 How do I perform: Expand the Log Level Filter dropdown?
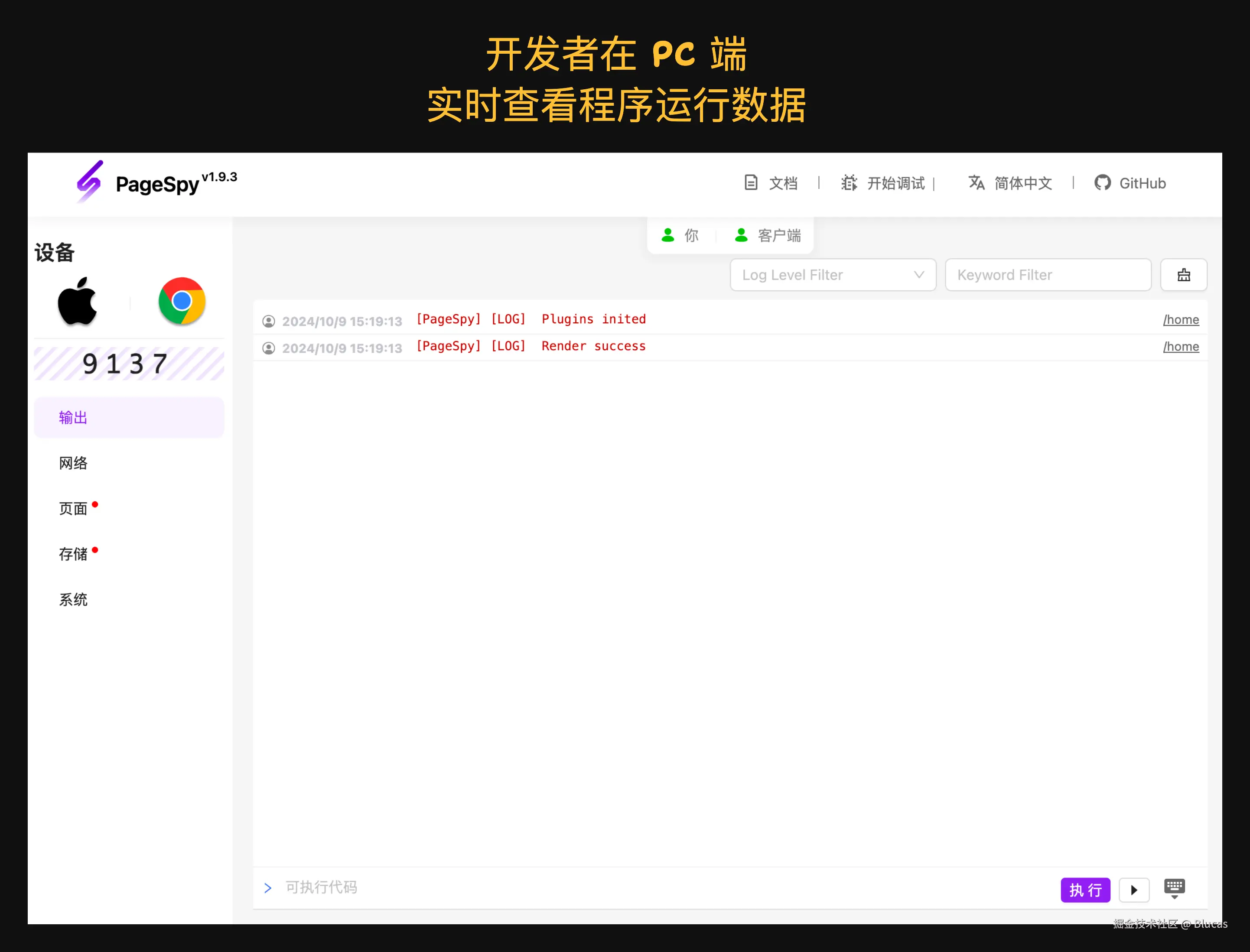click(x=832, y=275)
